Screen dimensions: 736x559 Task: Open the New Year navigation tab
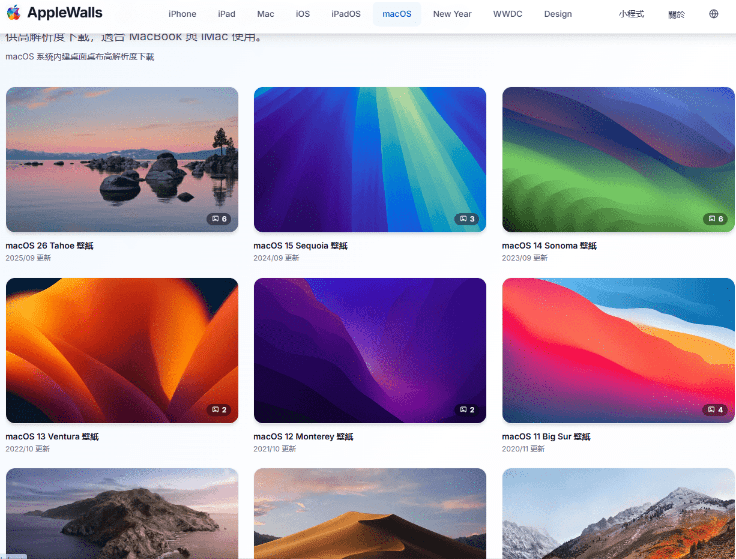[x=452, y=14]
